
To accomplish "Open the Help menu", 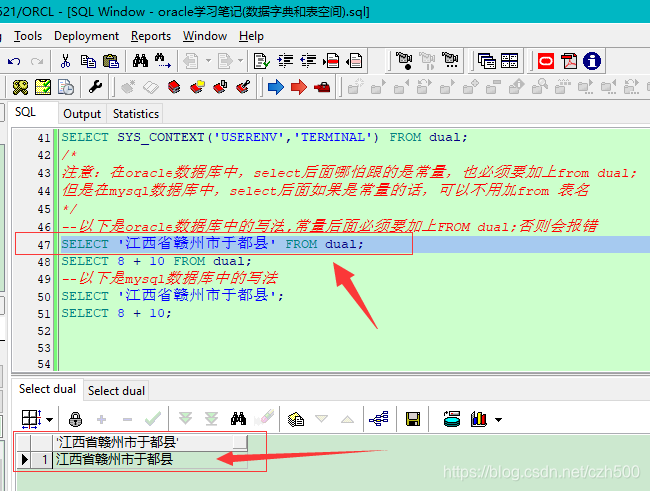I will pos(251,36).
